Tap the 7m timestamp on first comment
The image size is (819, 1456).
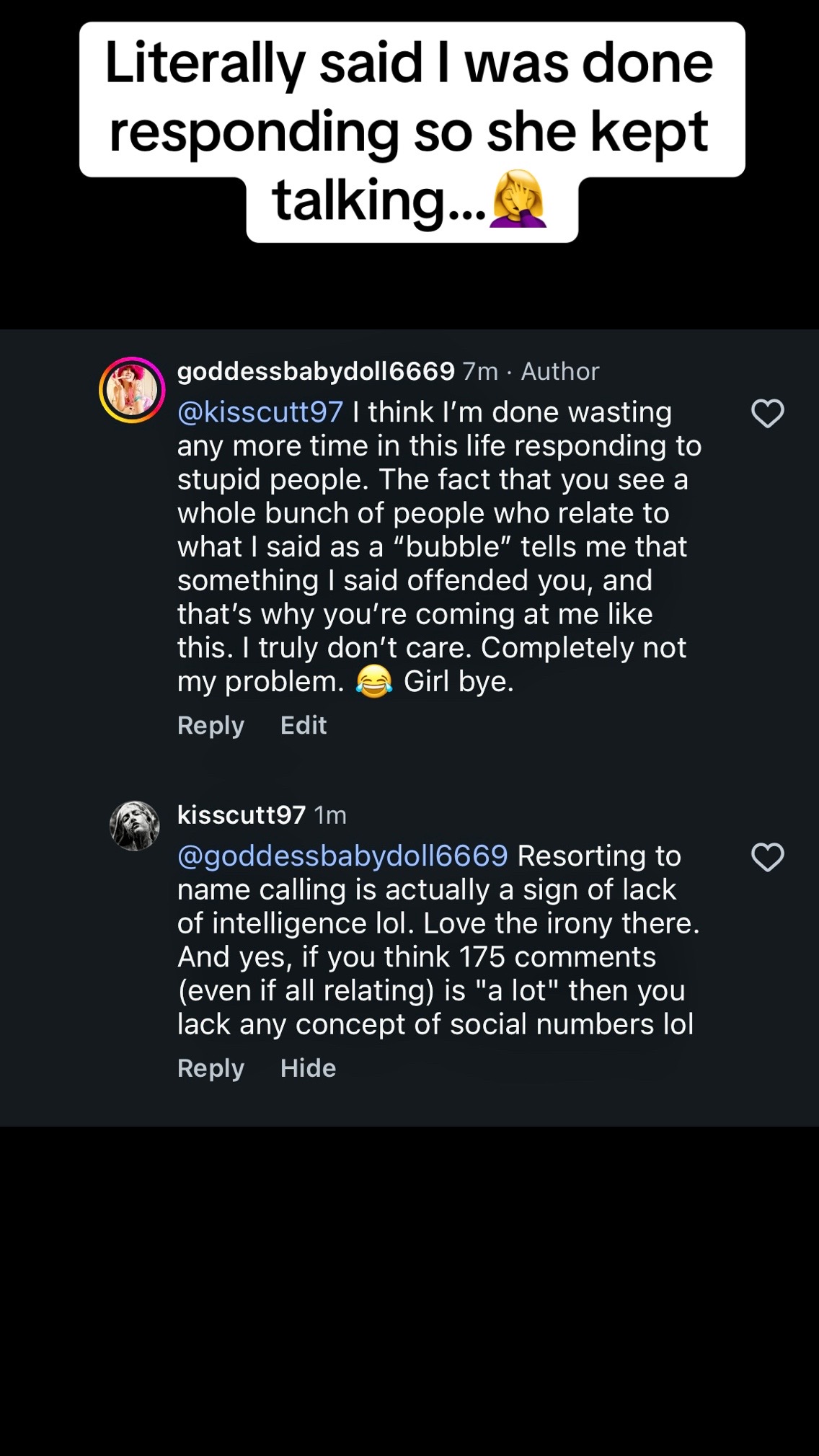click(x=480, y=372)
